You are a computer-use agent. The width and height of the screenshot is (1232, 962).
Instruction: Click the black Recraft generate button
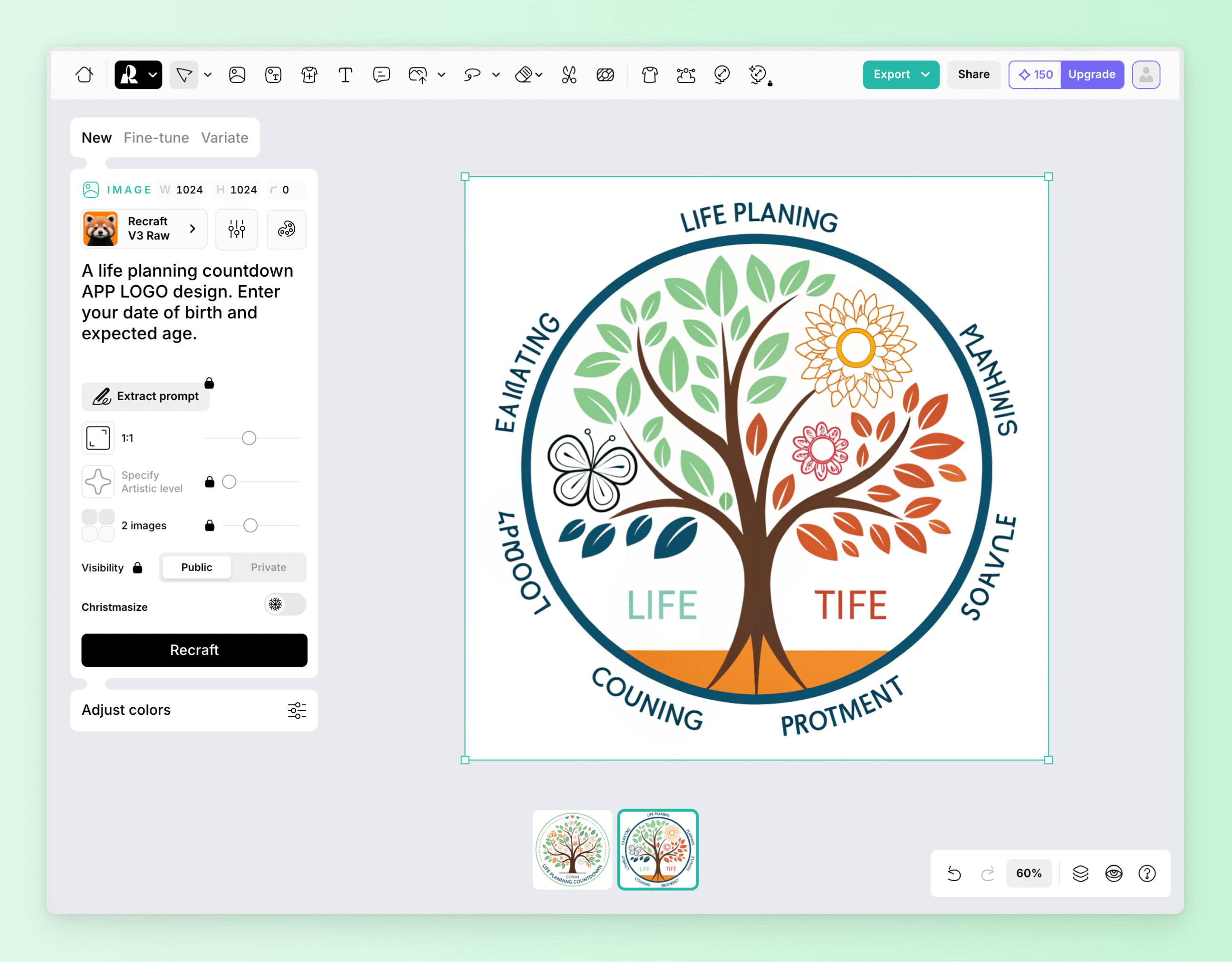click(194, 650)
